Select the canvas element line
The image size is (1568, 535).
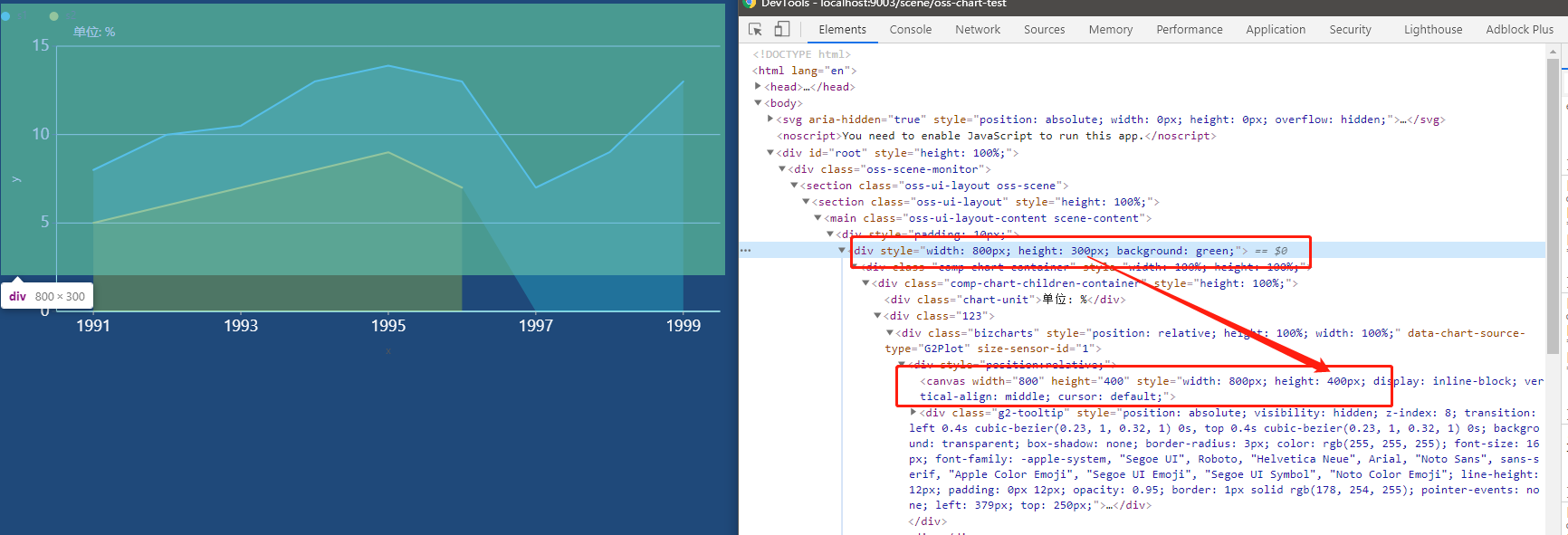click(x=1231, y=389)
